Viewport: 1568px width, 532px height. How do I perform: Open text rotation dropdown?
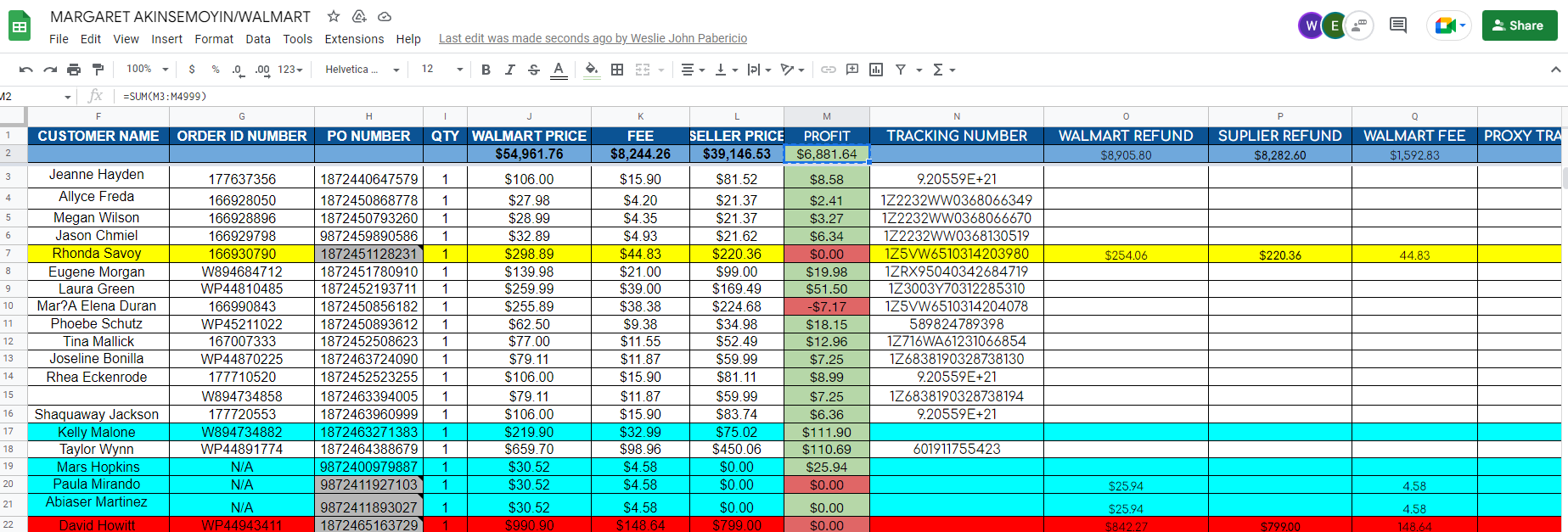coord(792,70)
